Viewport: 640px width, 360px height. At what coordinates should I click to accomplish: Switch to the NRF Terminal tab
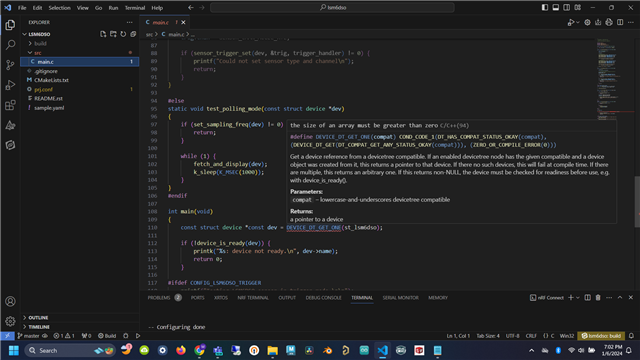coord(253,298)
